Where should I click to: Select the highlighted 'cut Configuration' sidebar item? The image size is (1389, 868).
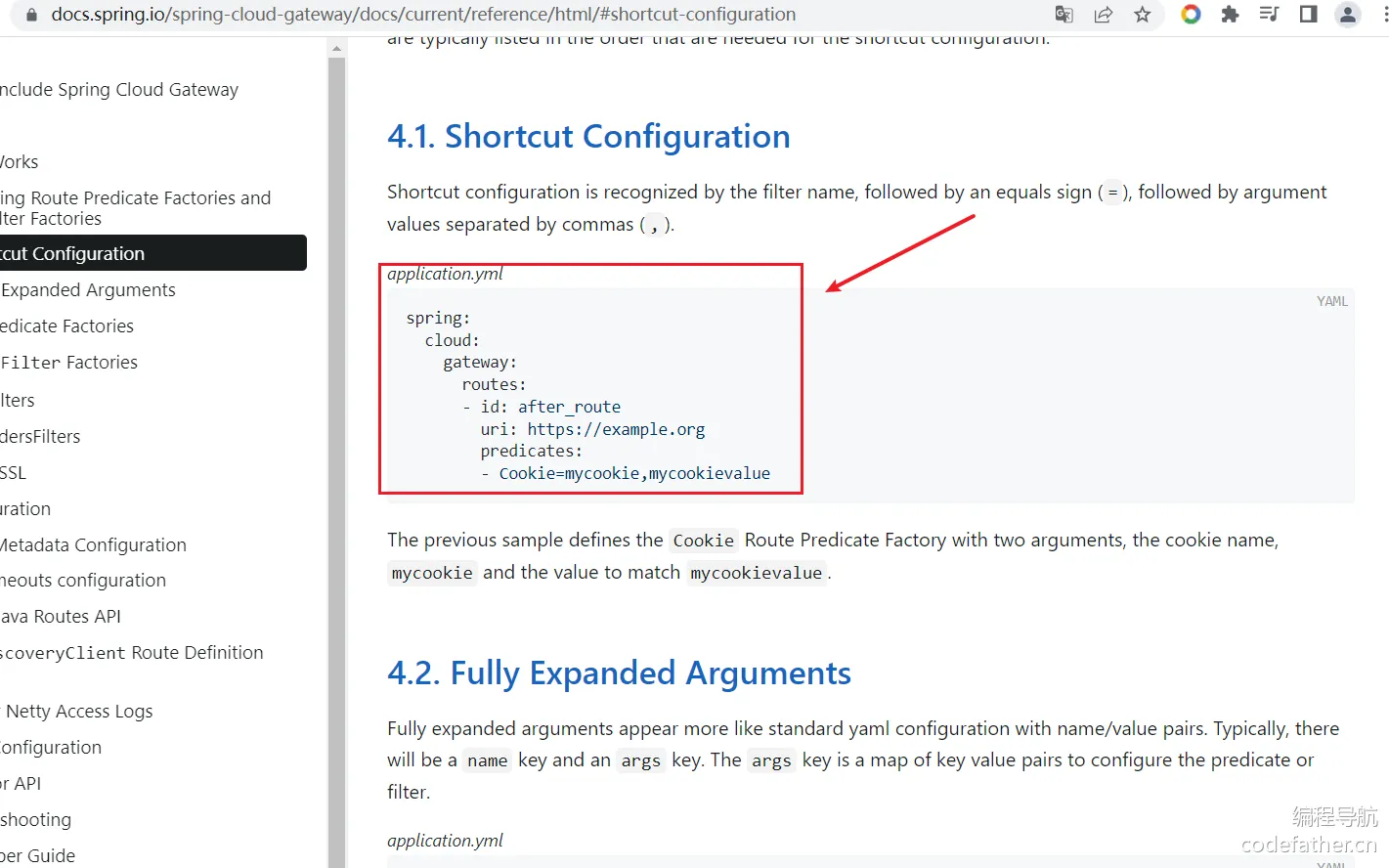(x=153, y=253)
